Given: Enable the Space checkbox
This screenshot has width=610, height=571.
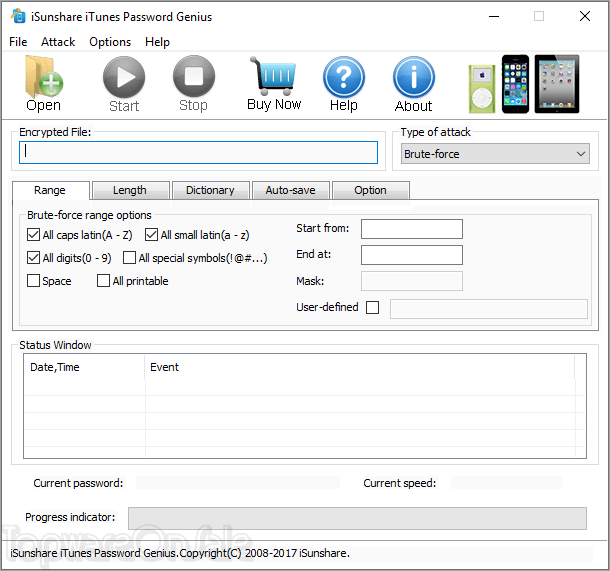Looking at the screenshot, I should tap(33, 281).
